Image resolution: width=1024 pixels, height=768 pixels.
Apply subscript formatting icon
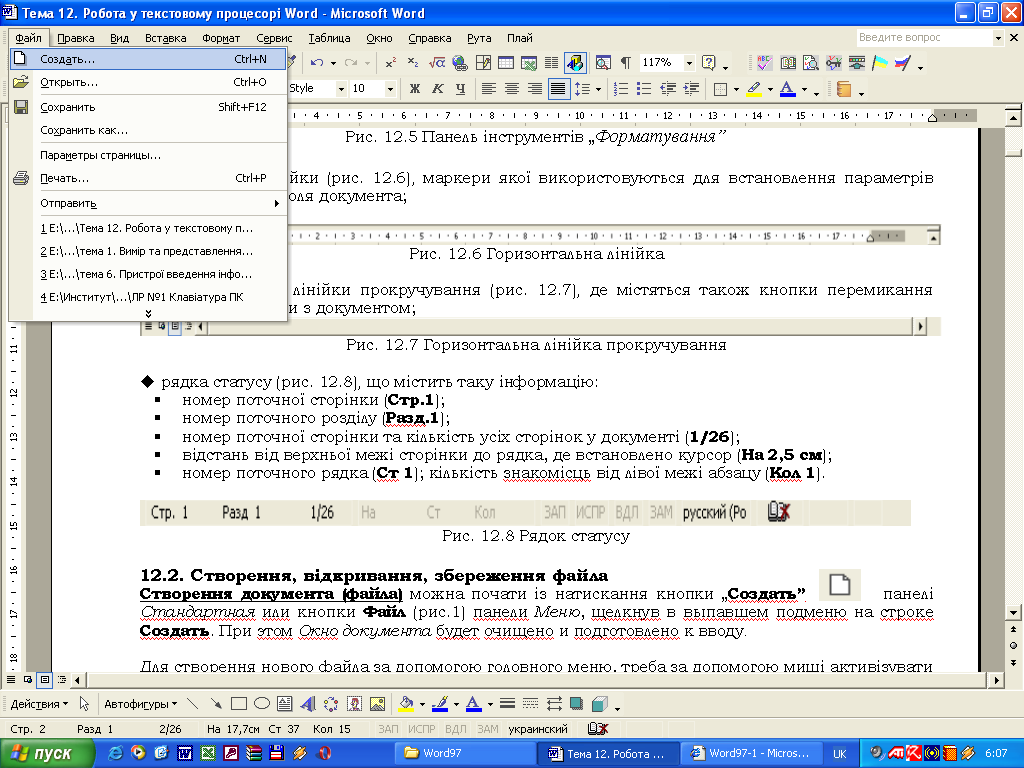413,63
